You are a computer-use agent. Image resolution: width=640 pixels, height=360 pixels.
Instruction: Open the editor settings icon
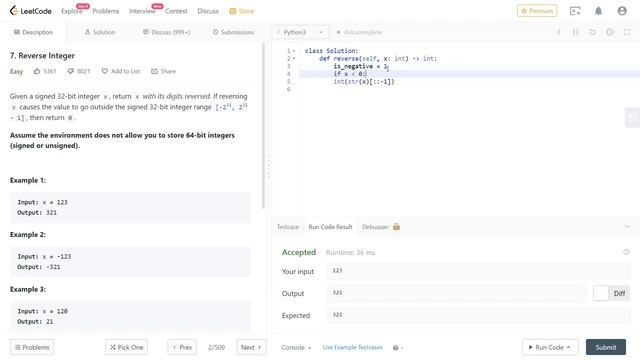[x=609, y=32]
